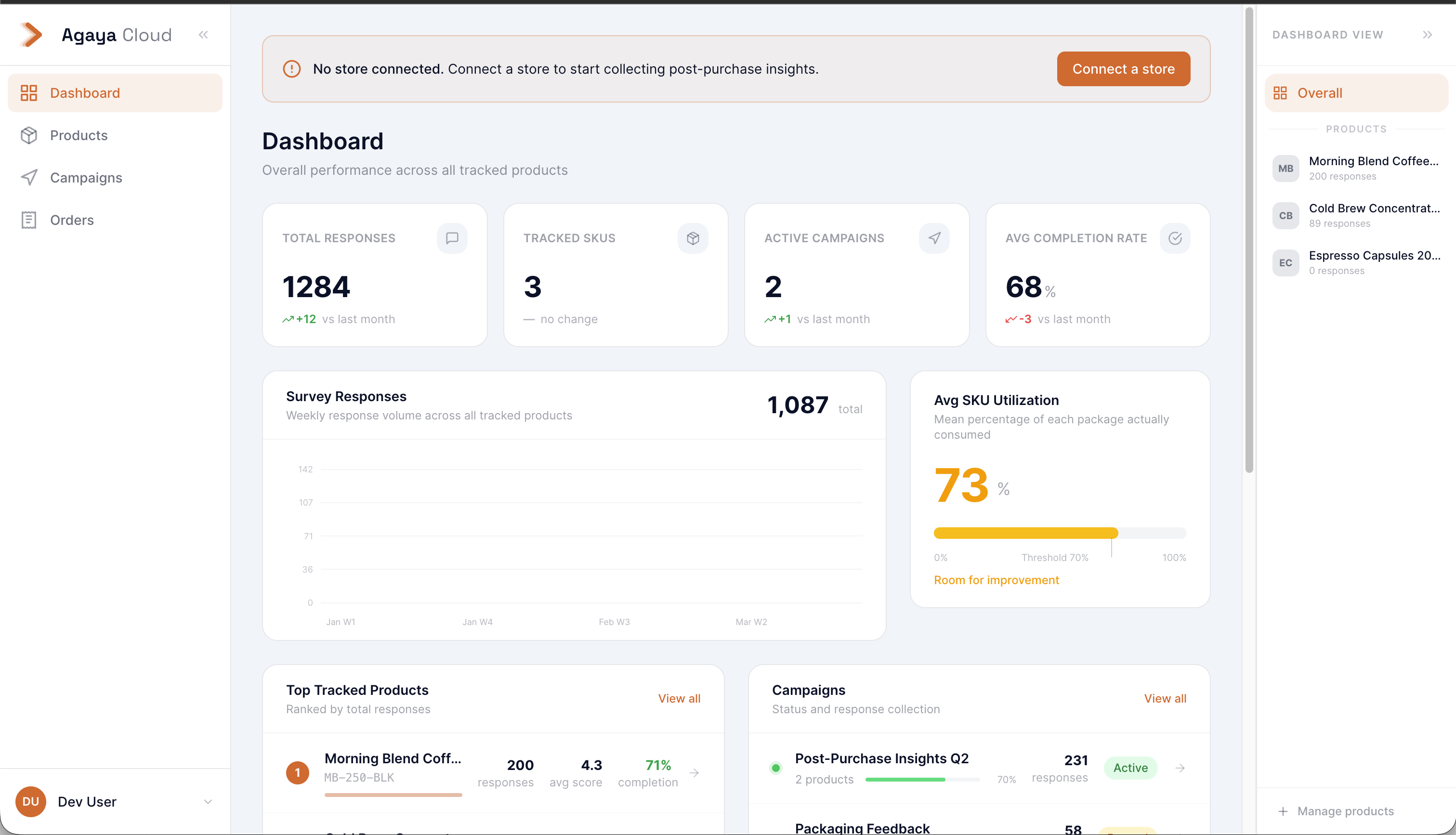
Task: Collapse the left sidebar with double chevron
Action: [x=204, y=35]
